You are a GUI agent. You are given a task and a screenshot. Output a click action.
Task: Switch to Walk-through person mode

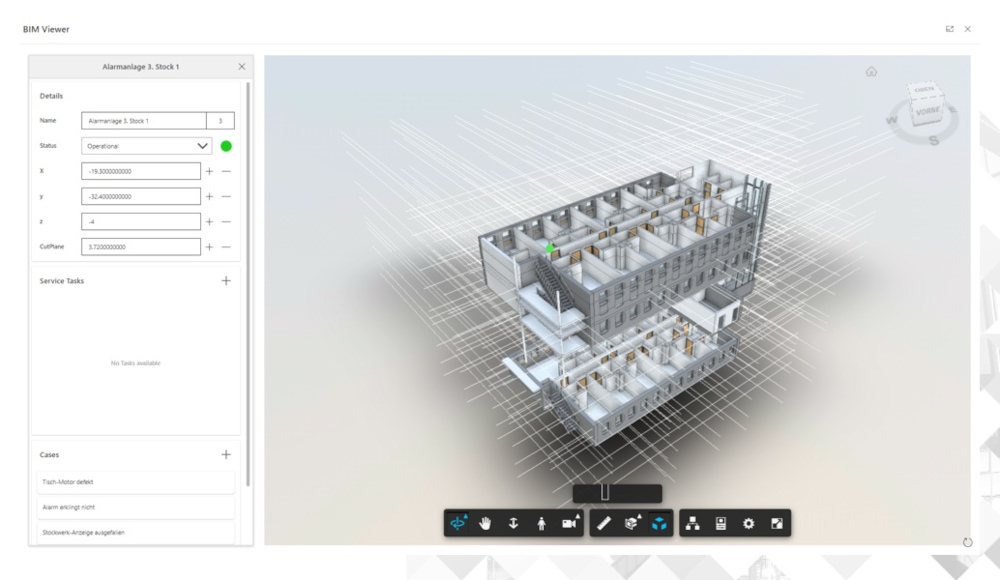point(541,522)
